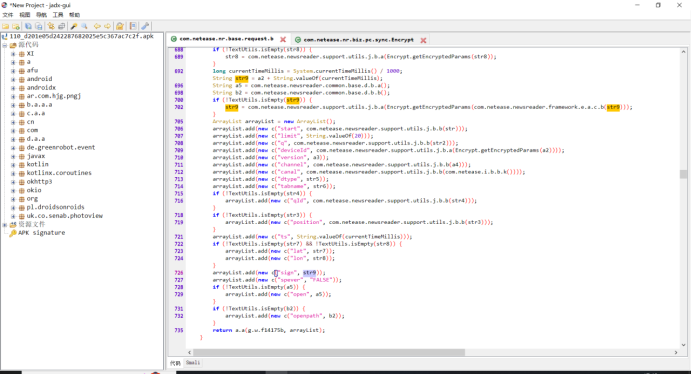Open the 文件 (File) menu
Image resolution: width=692 pixels, height=374 pixels.
coord(8,15)
